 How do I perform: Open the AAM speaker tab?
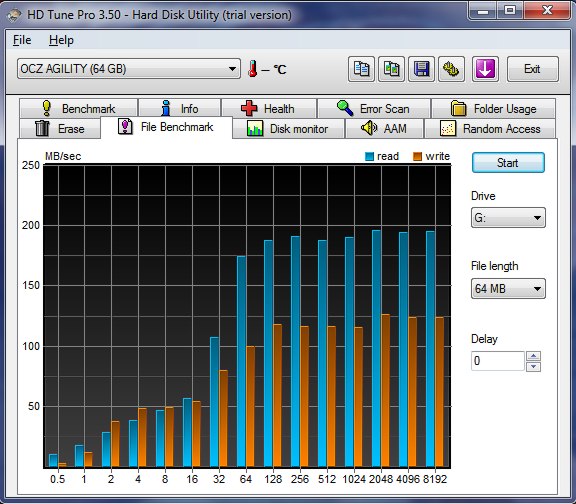click(x=384, y=129)
